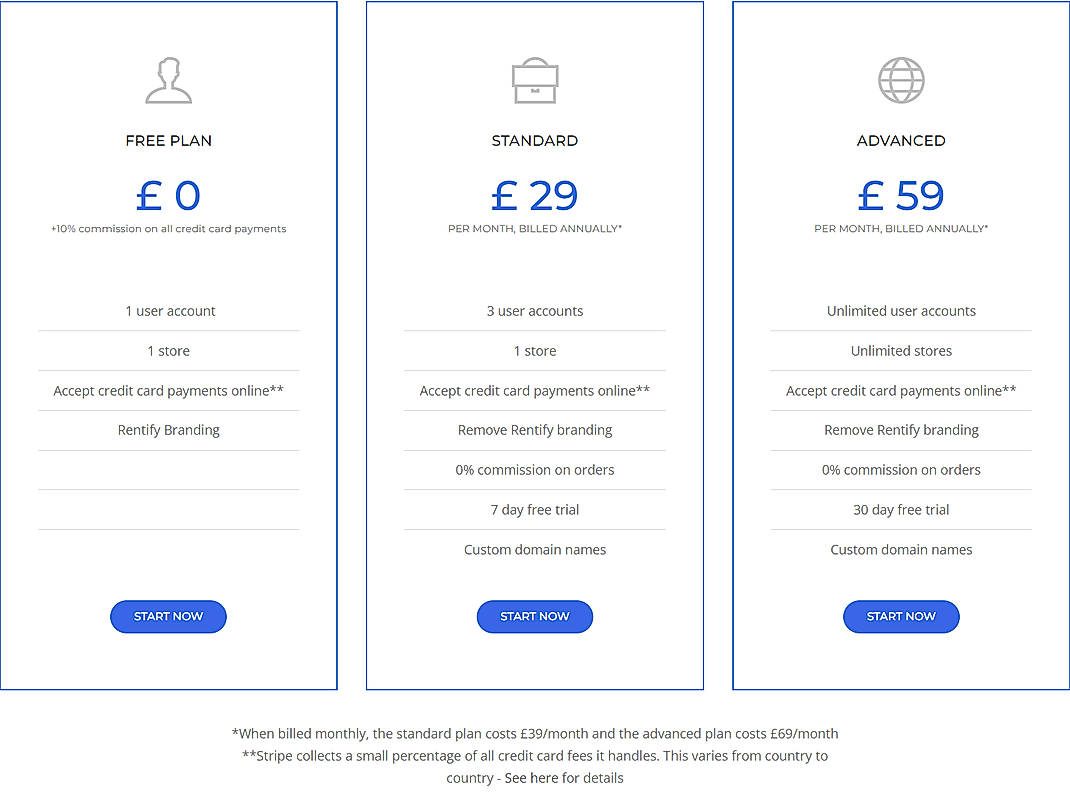Viewport: 1070px width, 797px height.
Task: Click '30 day free trial' feature row
Action: 901,510
